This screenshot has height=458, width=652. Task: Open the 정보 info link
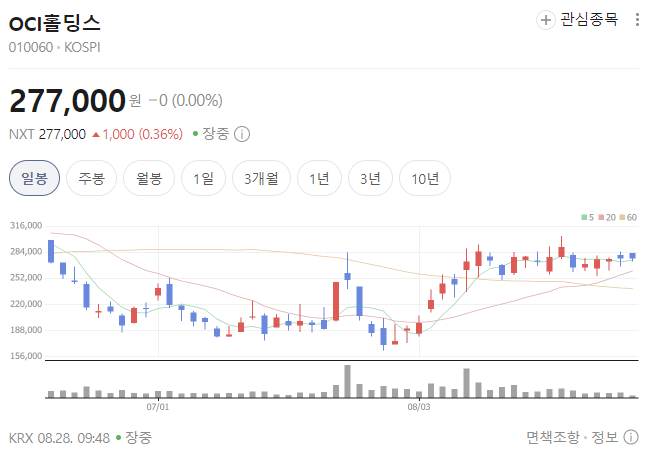coord(605,437)
